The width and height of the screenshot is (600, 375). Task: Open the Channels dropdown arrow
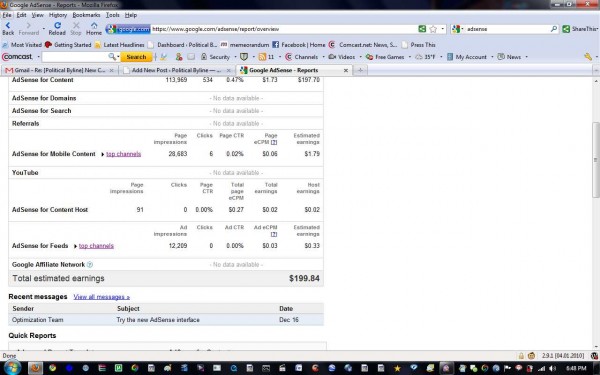click(323, 57)
